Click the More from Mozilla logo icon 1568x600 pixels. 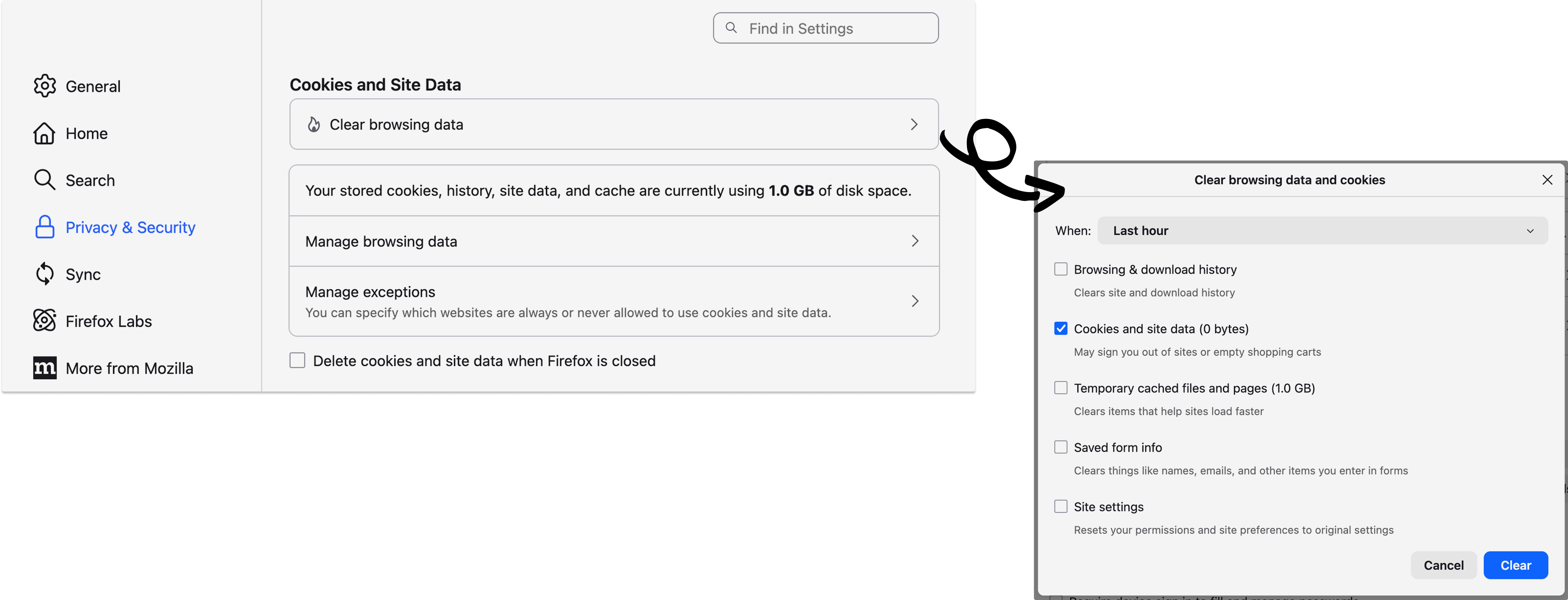click(45, 368)
